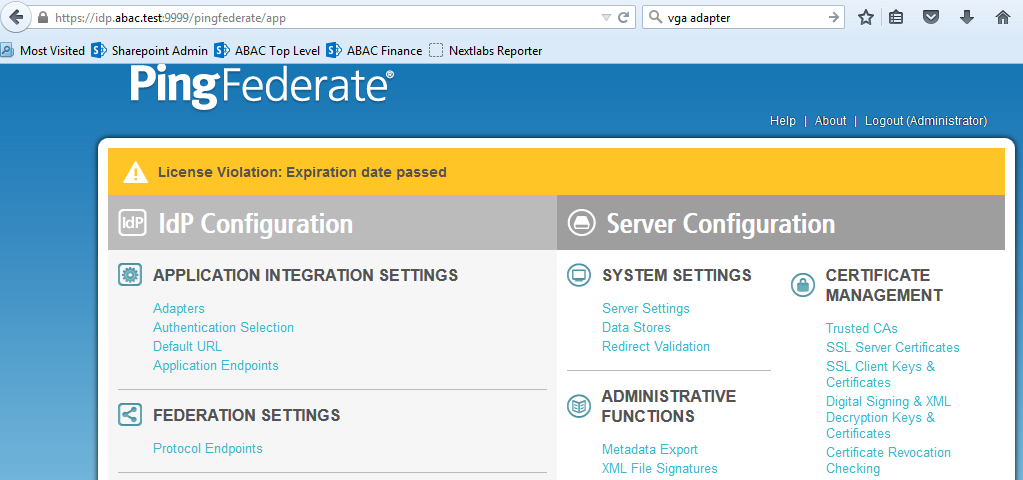
Task: Bookmark this page with the star icon
Action: tap(865, 18)
